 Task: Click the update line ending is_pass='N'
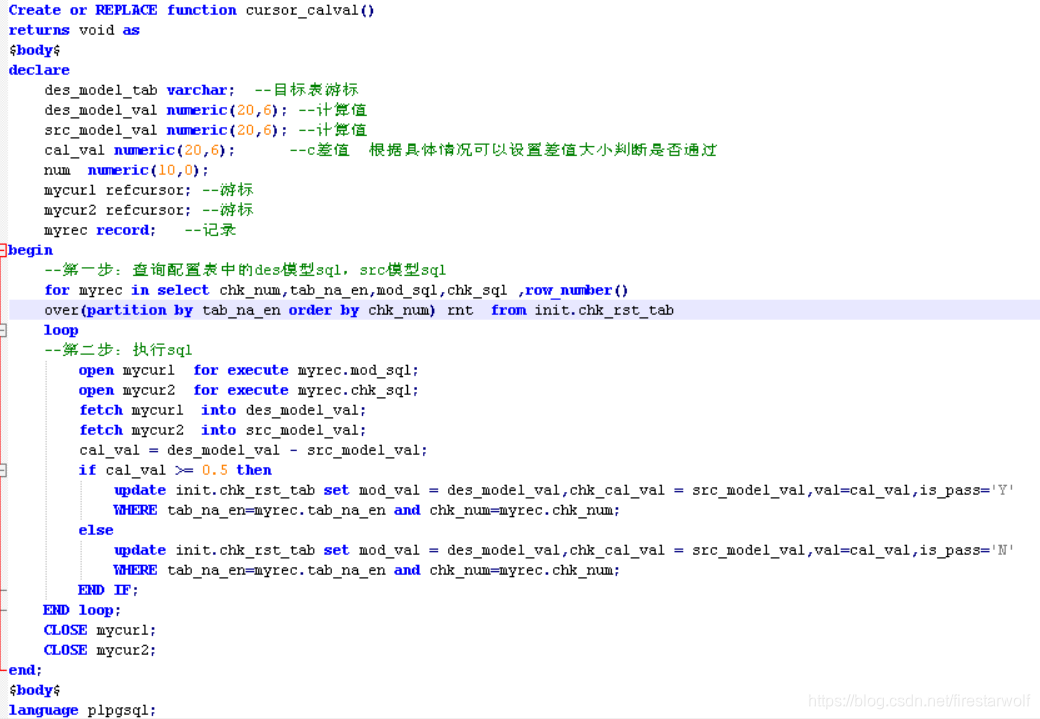click(564, 551)
